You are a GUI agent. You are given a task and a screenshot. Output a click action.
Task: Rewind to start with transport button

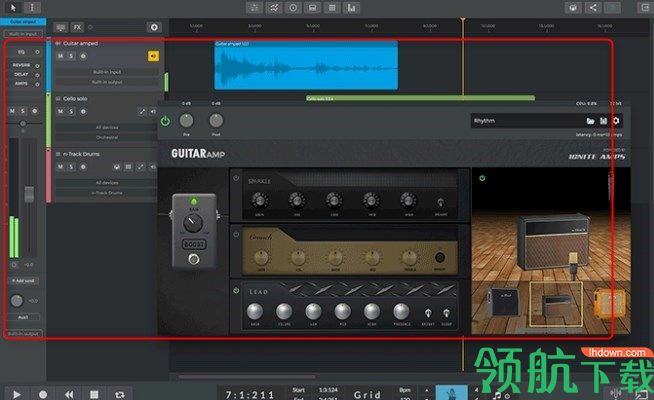69,394
